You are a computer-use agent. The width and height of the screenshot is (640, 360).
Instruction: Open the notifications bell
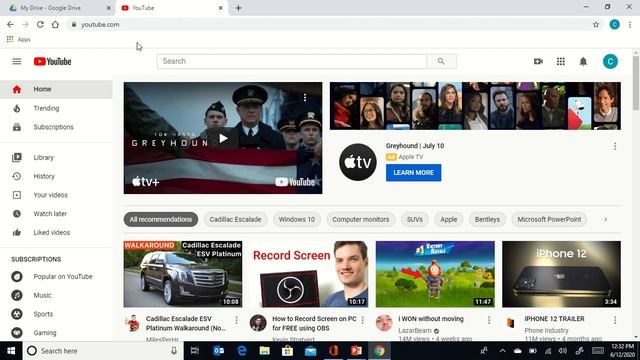coord(583,61)
